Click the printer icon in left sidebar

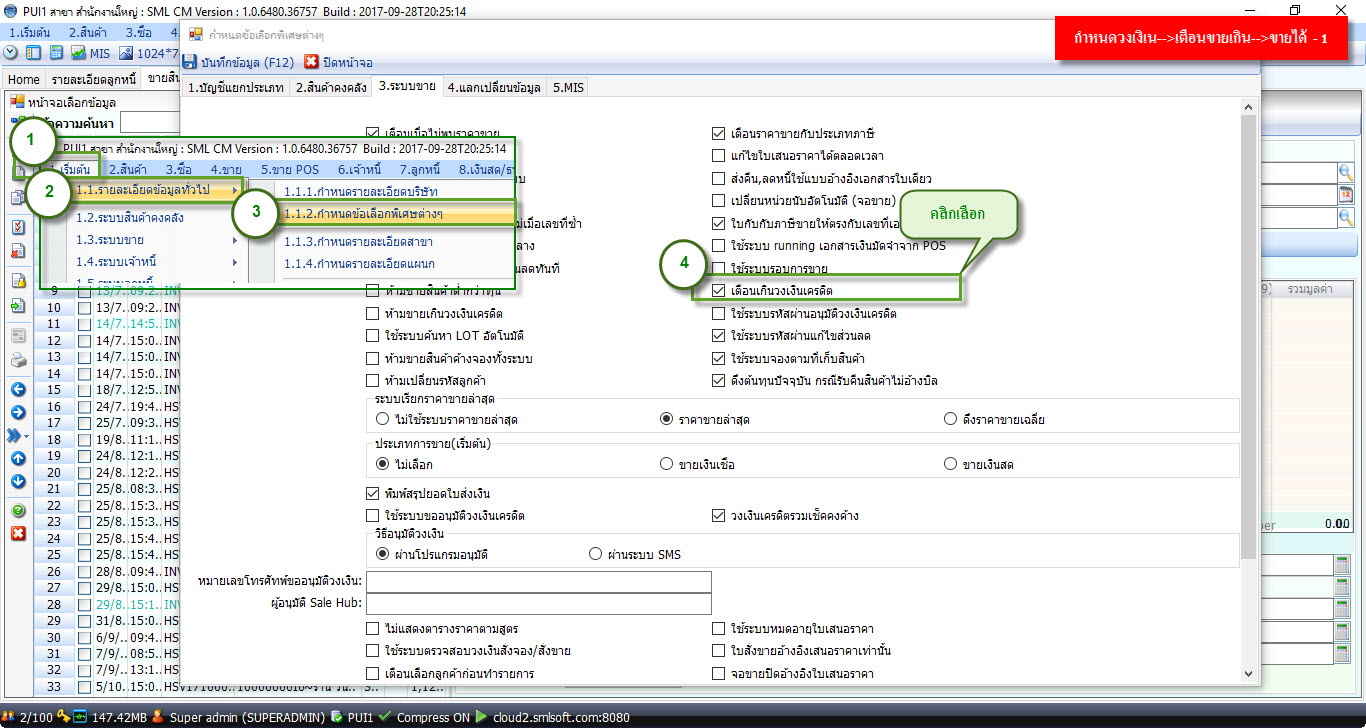(x=18, y=361)
